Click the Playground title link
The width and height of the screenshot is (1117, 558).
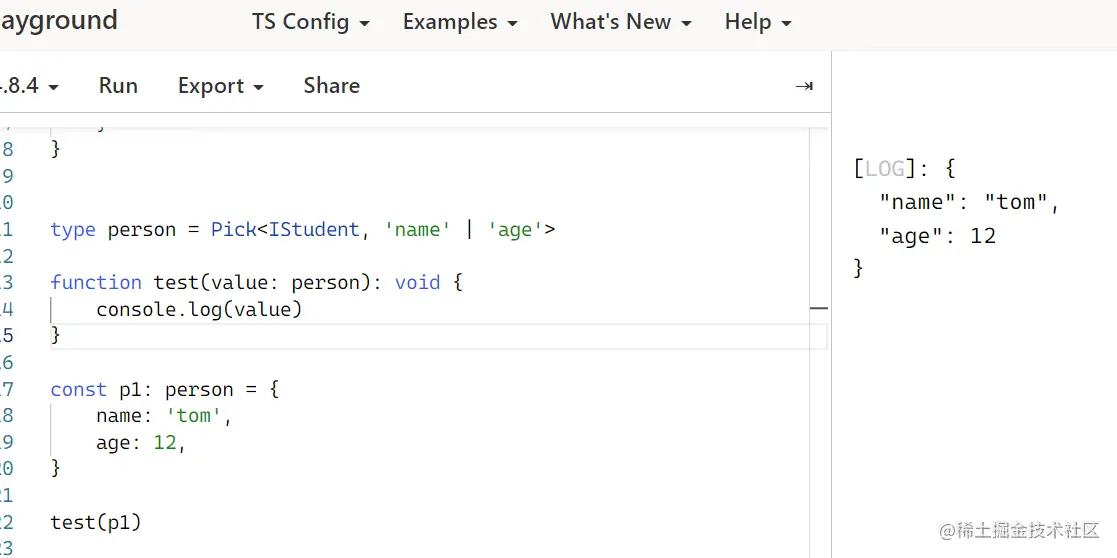click(58, 20)
